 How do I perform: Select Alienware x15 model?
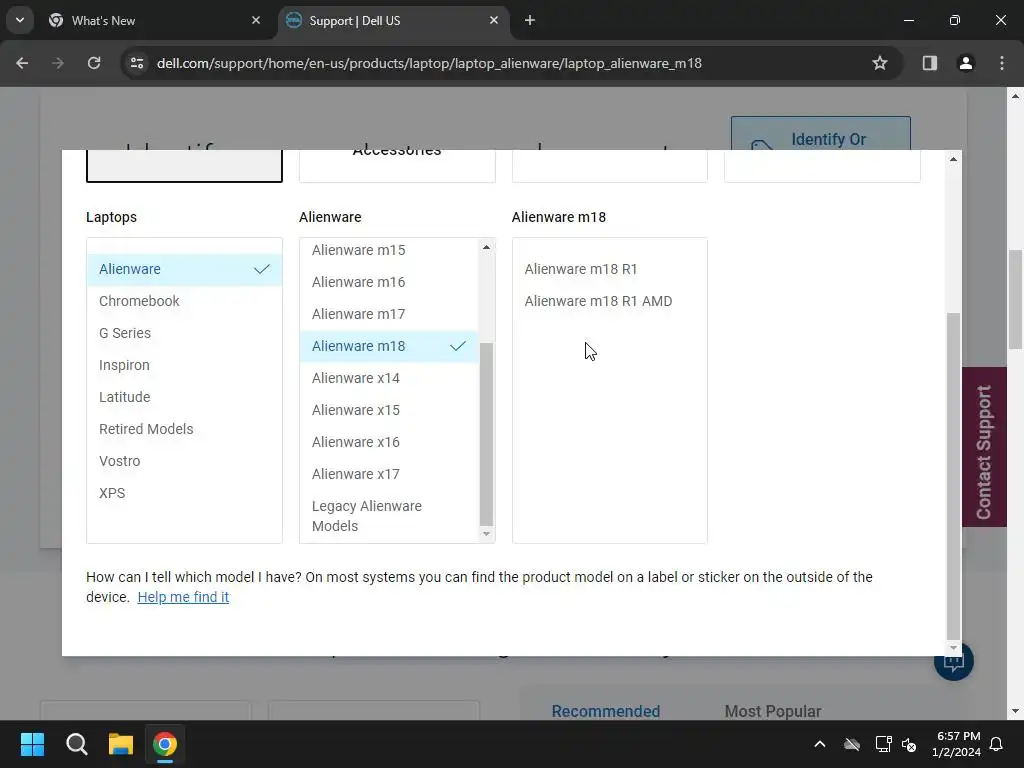click(389, 410)
